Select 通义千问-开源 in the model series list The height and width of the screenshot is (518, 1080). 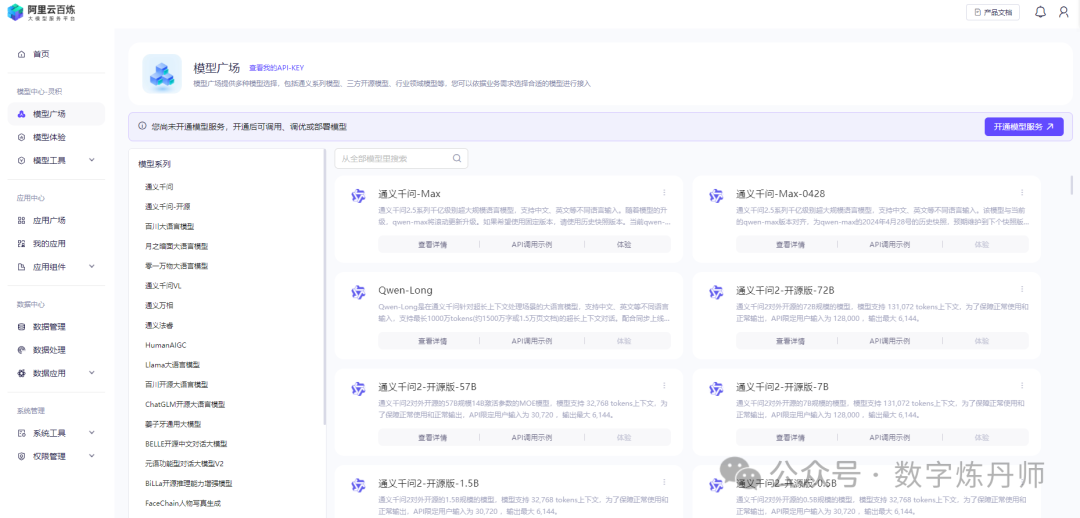click(168, 207)
